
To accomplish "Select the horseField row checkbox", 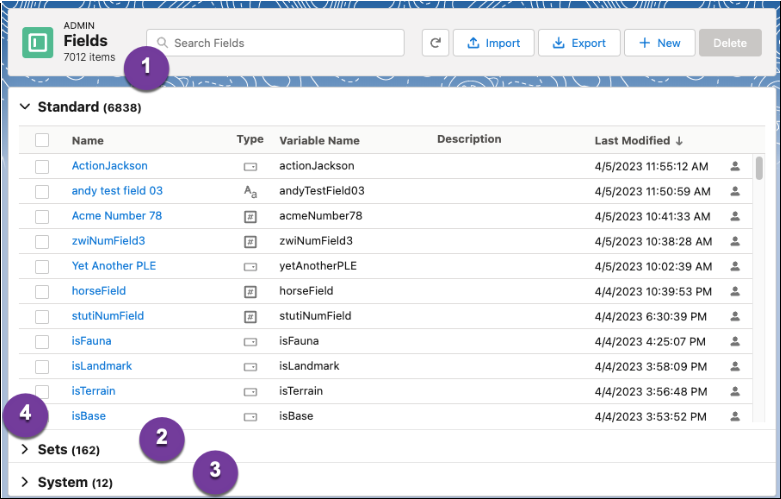I will (42, 291).
